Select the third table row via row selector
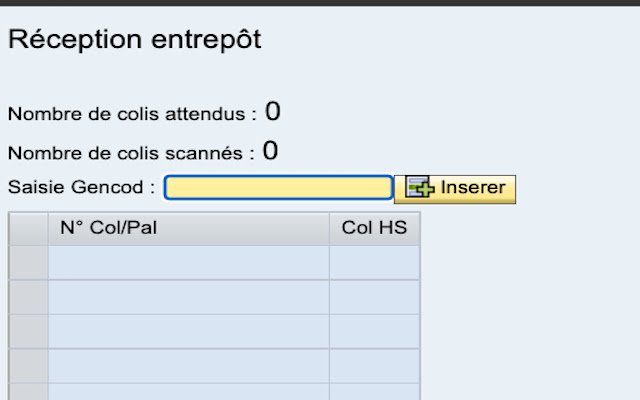This screenshot has width=640, height=400. 28,331
